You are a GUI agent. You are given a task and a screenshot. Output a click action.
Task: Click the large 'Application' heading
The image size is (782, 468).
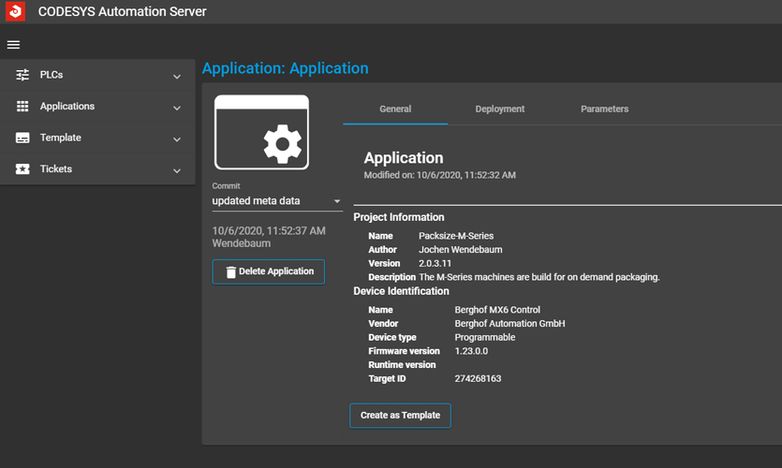403,158
